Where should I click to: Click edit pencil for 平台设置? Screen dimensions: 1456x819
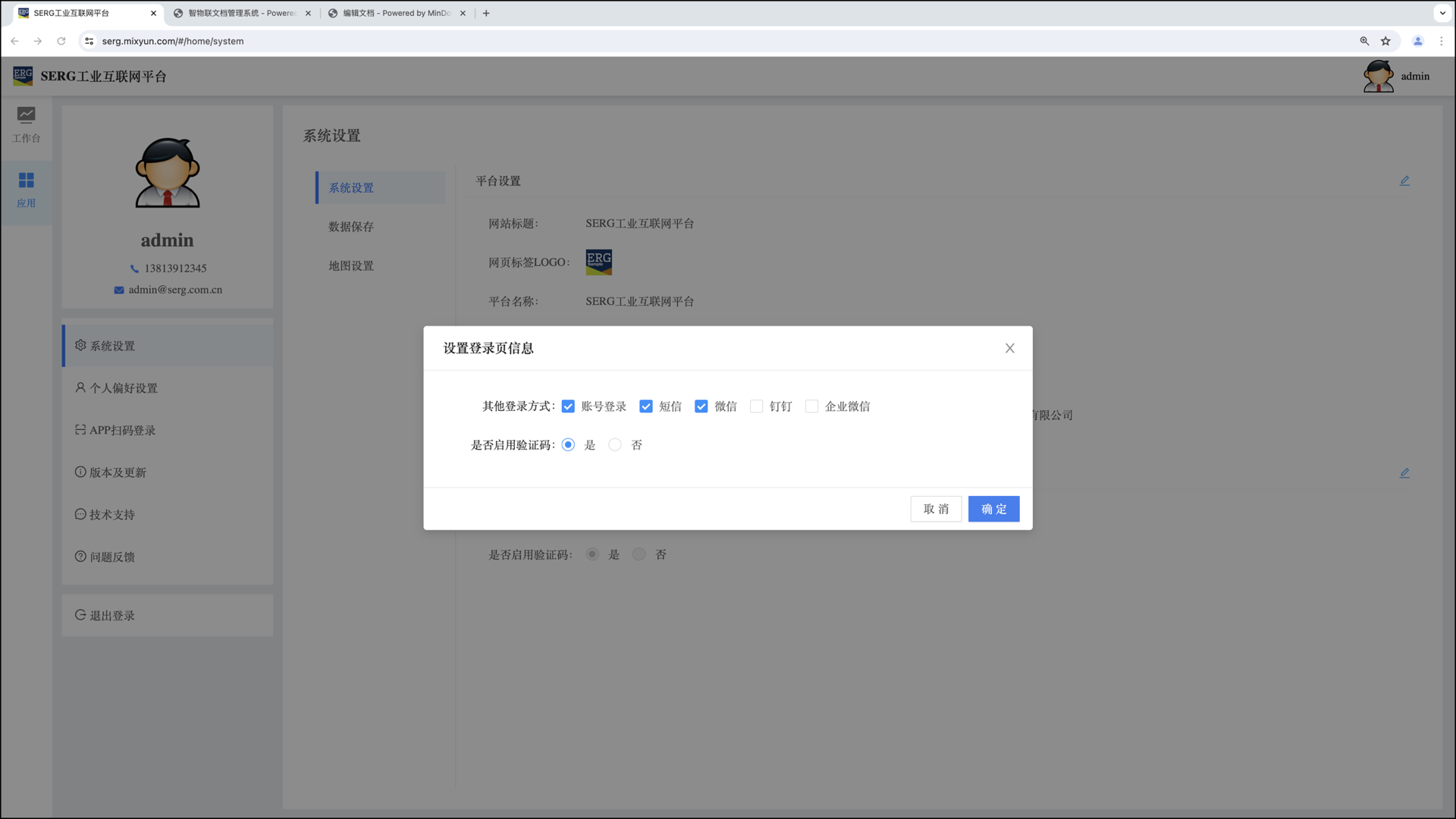click(1404, 180)
